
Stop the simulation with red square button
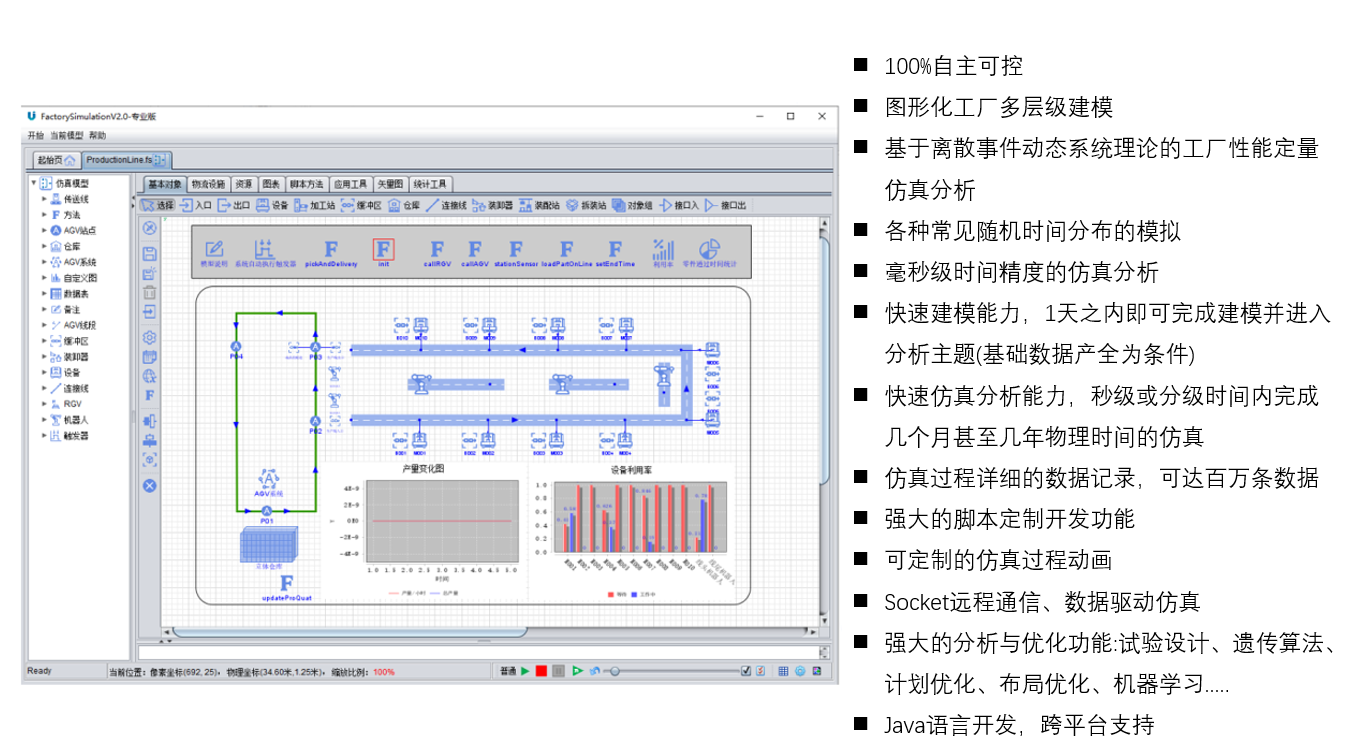(x=541, y=671)
